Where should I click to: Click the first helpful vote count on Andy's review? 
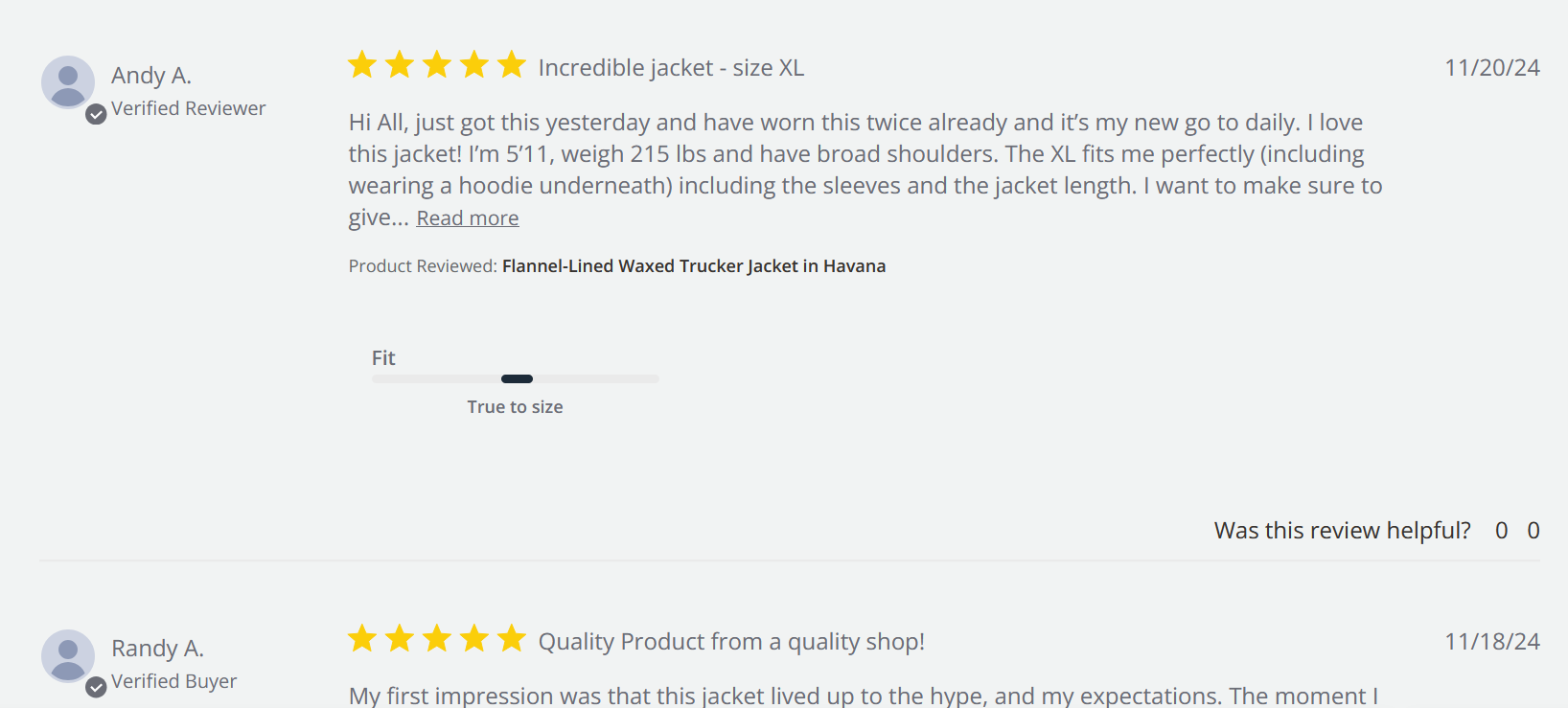[x=1501, y=531]
